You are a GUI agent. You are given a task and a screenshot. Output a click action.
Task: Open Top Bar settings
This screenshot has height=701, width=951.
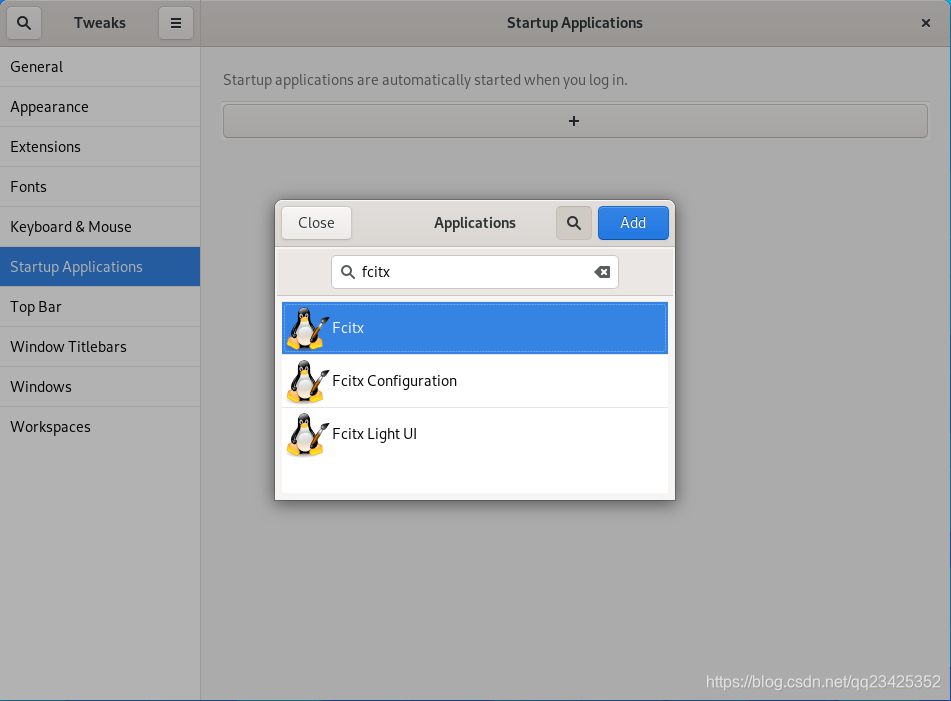100,307
